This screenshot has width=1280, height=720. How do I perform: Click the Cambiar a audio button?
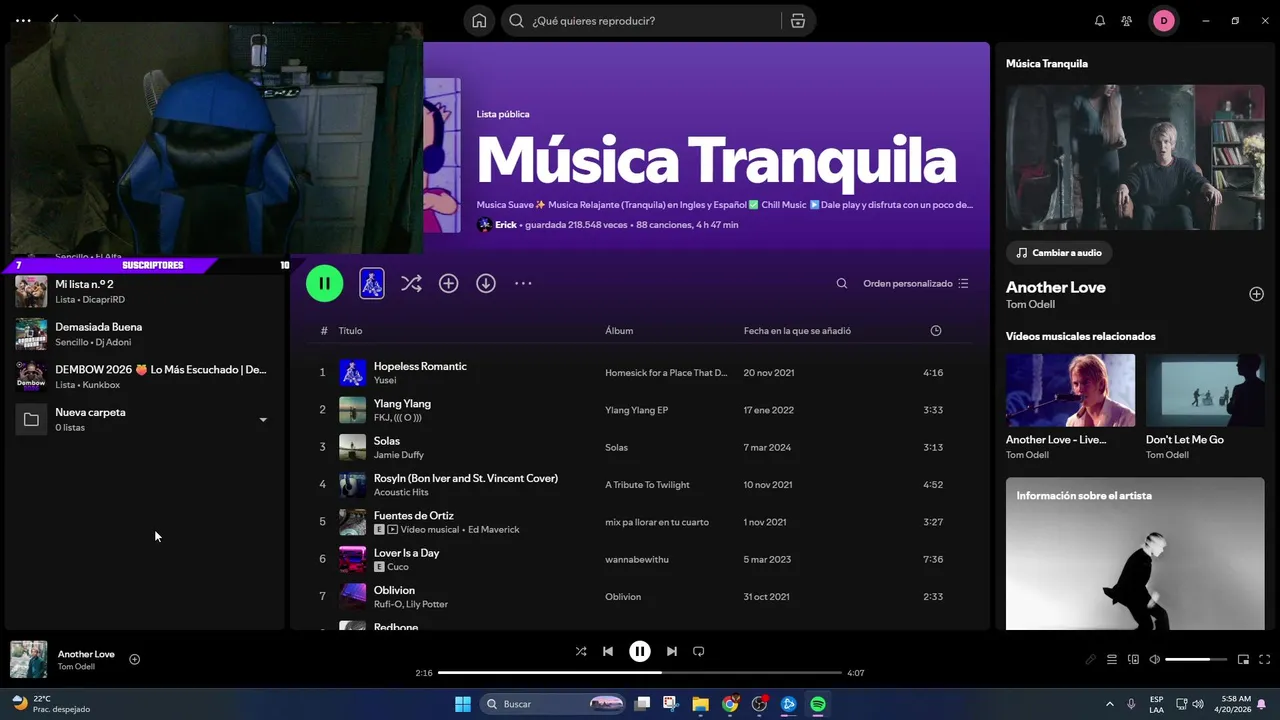[1060, 253]
